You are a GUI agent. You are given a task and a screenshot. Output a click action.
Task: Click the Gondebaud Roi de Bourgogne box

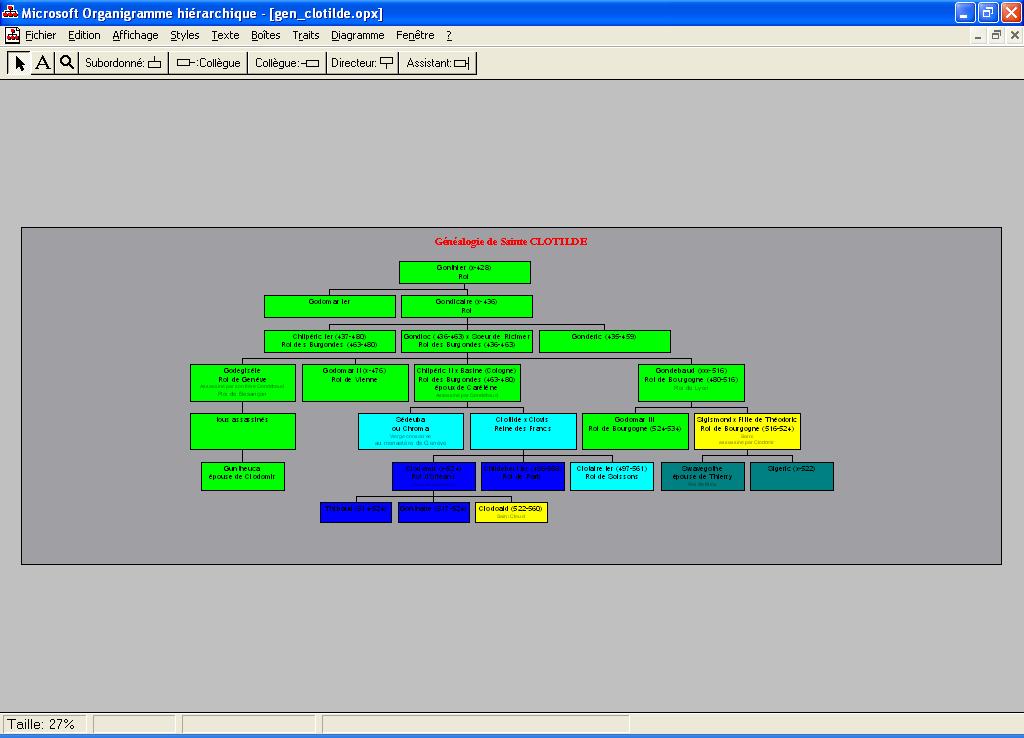pyautogui.click(x=691, y=382)
